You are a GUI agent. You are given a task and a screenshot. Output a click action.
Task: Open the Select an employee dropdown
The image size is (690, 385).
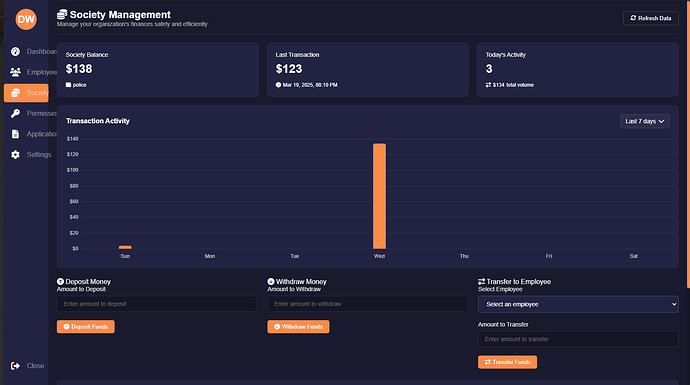click(578, 304)
